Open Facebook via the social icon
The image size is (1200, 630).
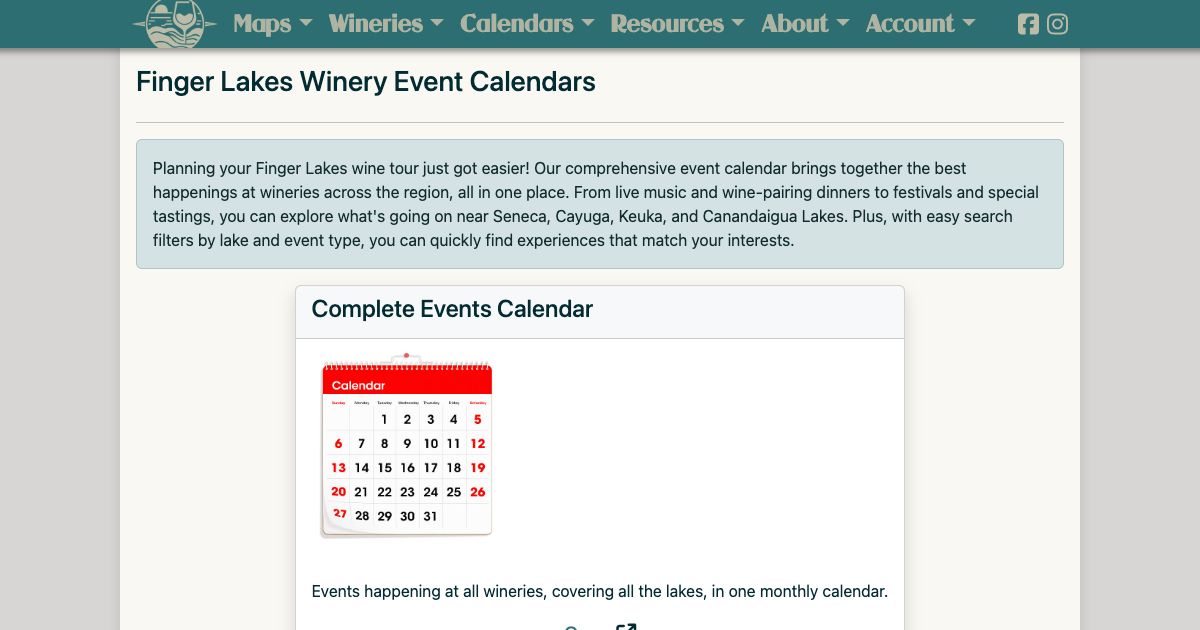click(x=1028, y=24)
